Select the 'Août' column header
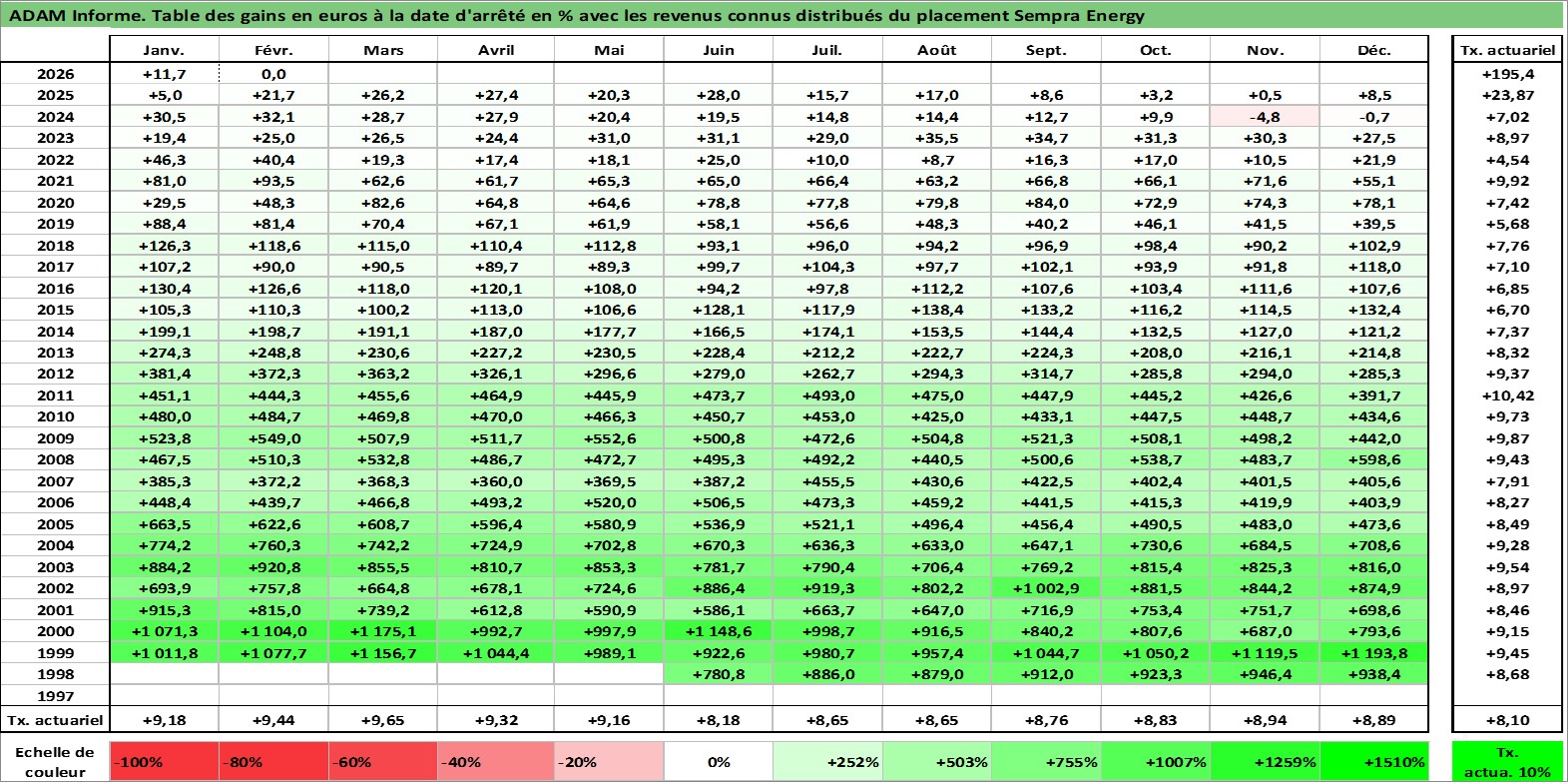1568x782 pixels. [936, 50]
